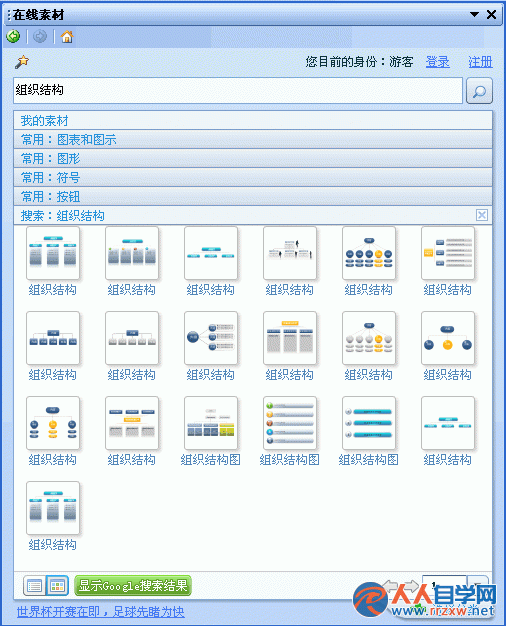Select orange header three grey columns chart
This screenshot has height=626, width=506.
(x=290, y=338)
